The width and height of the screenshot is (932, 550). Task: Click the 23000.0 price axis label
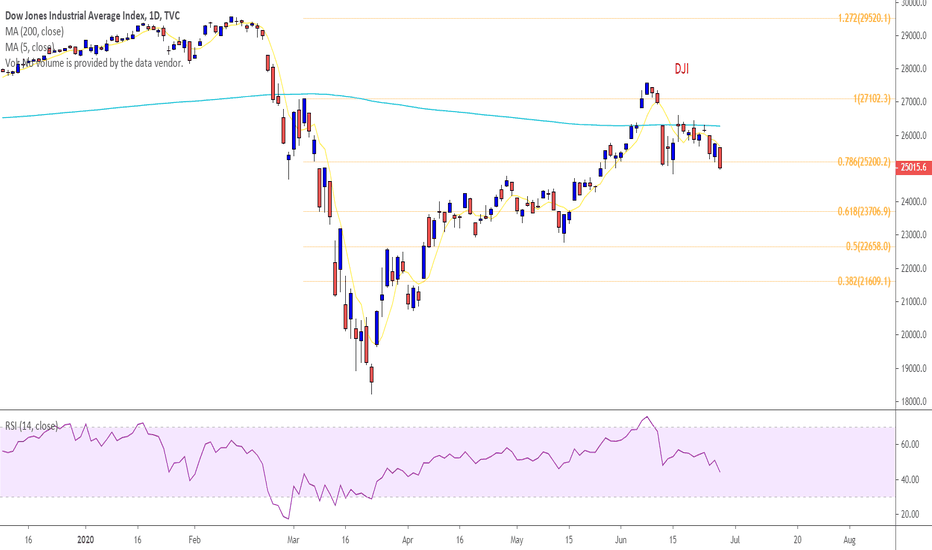point(914,235)
